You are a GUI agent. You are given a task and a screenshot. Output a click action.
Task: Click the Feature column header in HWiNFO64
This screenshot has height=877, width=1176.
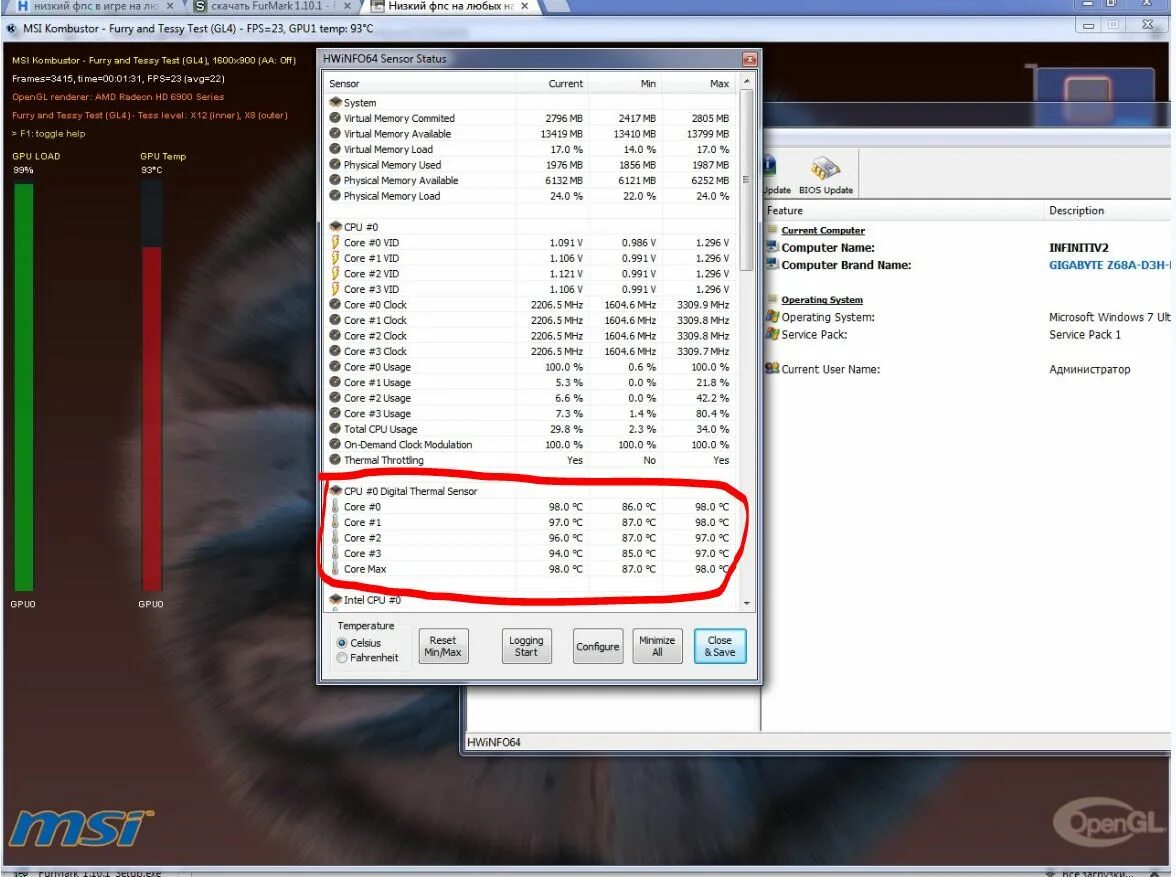(902, 211)
